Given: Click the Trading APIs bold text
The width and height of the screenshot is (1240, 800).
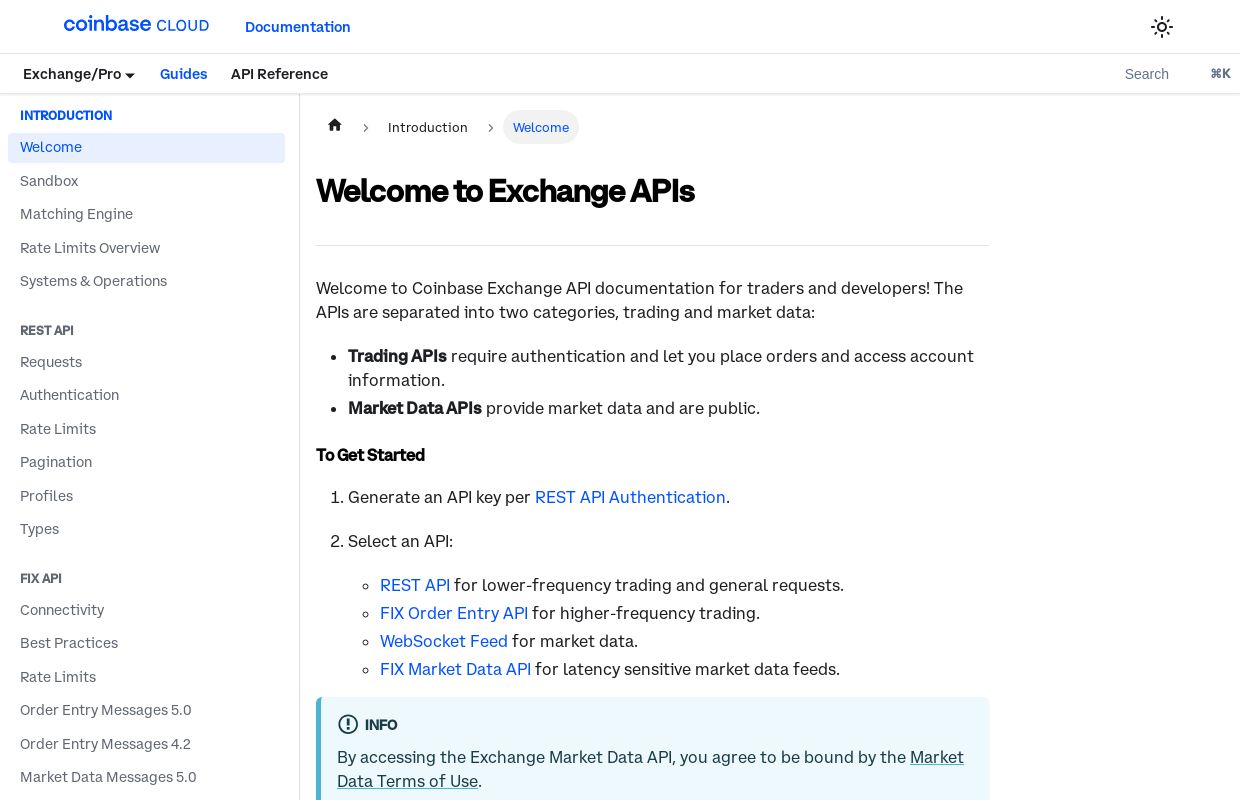Looking at the screenshot, I should (397, 356).
